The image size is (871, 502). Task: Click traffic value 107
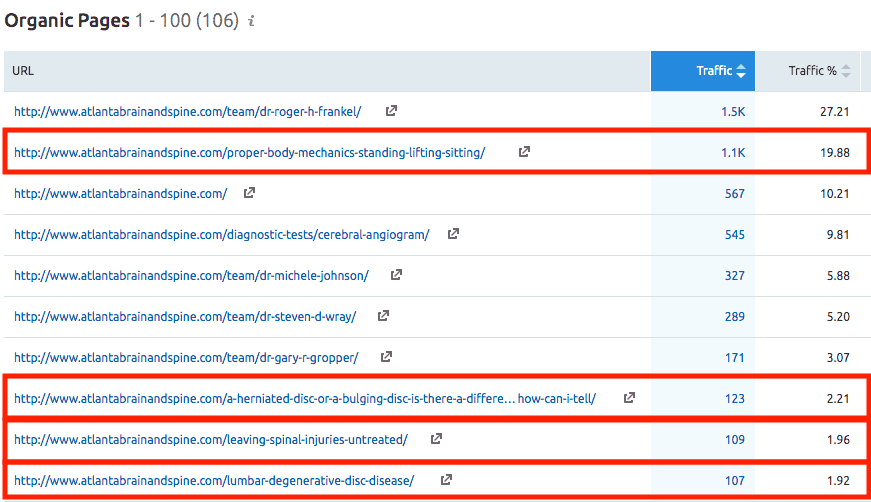click(734, 481)
